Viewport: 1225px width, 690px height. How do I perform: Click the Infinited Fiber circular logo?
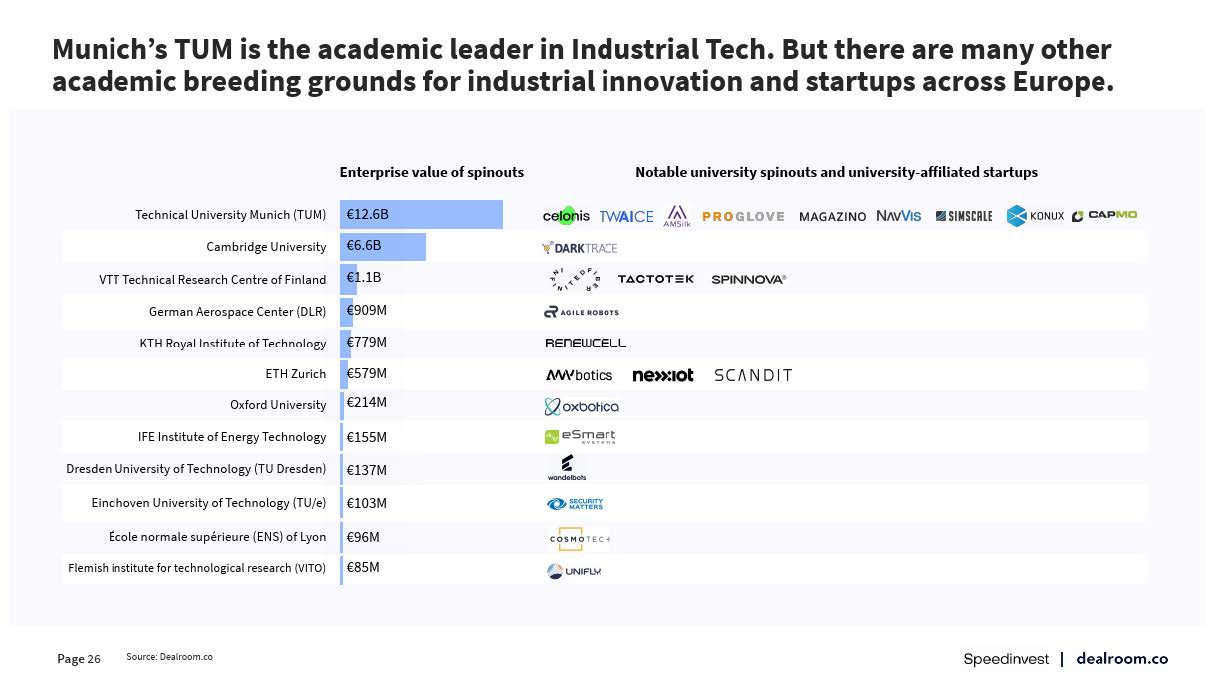(572, 280)
